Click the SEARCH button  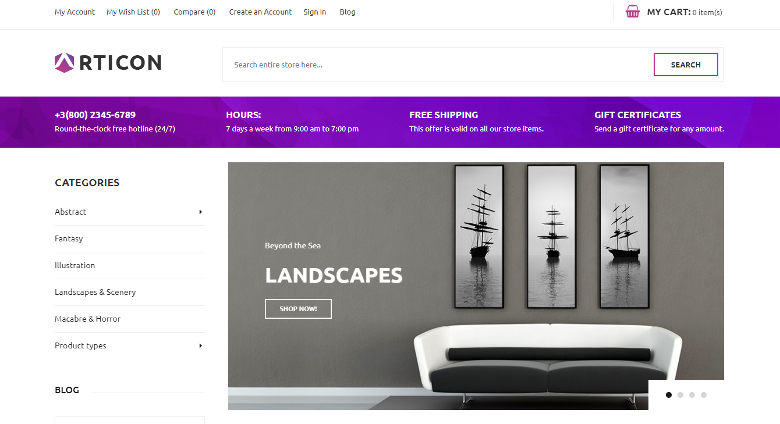pos(685,65)
